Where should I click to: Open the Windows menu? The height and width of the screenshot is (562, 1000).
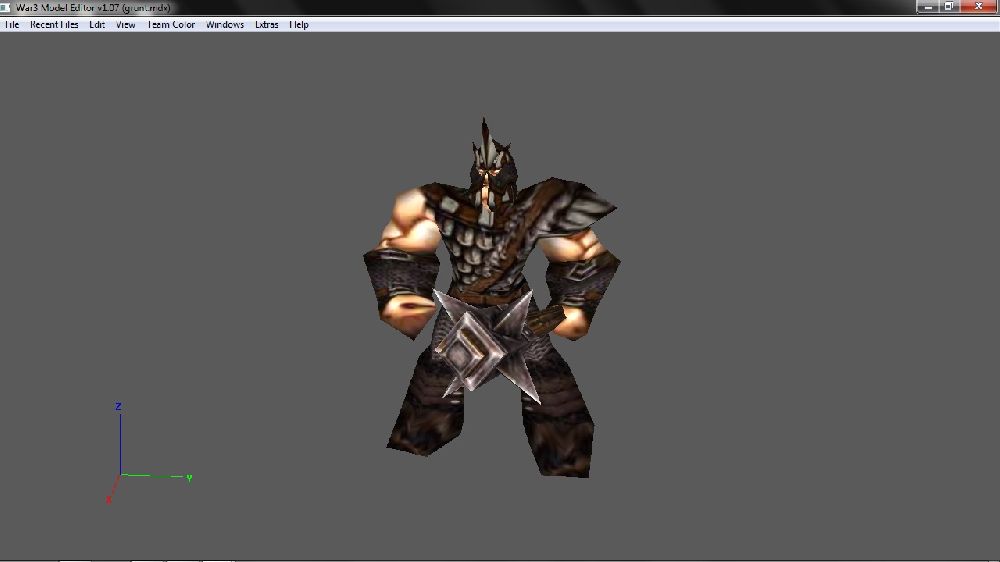tap(224, 25)
